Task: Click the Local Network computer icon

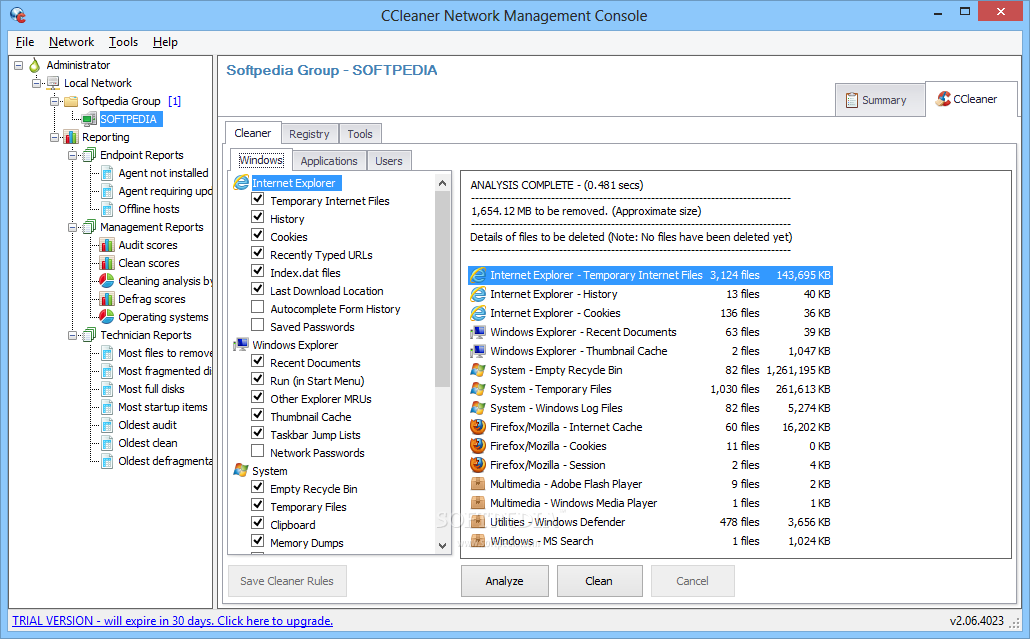Action: [53, 83]
